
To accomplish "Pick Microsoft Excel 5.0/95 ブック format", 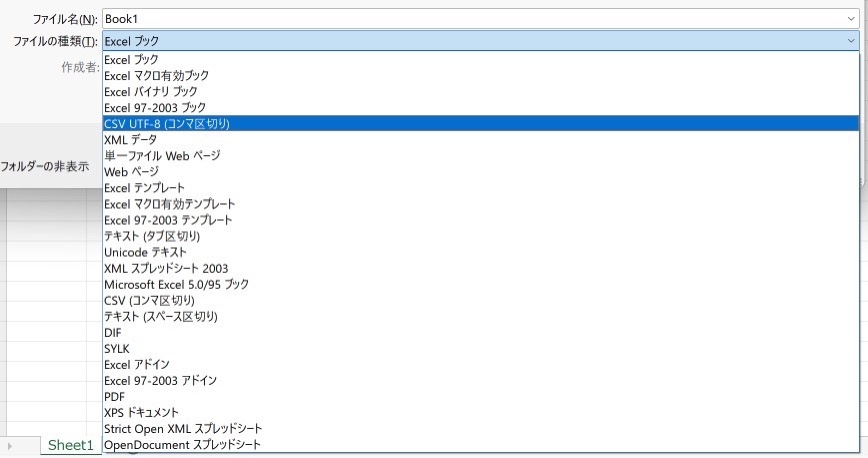I will 480,284.
